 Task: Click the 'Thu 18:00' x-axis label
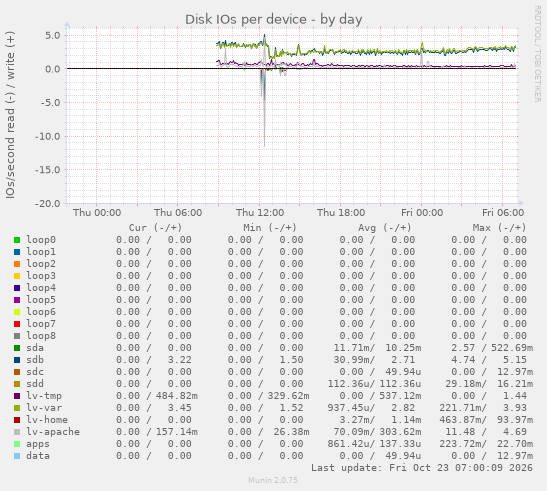(x=341, y=213)
